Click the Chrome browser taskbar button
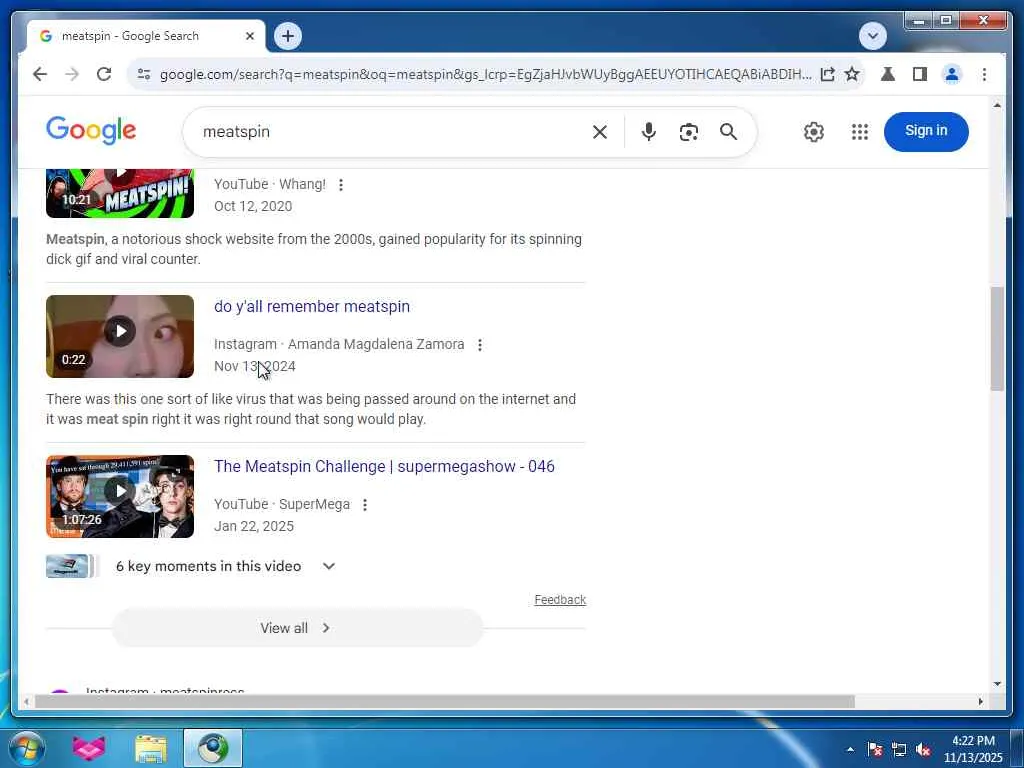Viewport: 1024px width, 768px height. click(213, 748)
